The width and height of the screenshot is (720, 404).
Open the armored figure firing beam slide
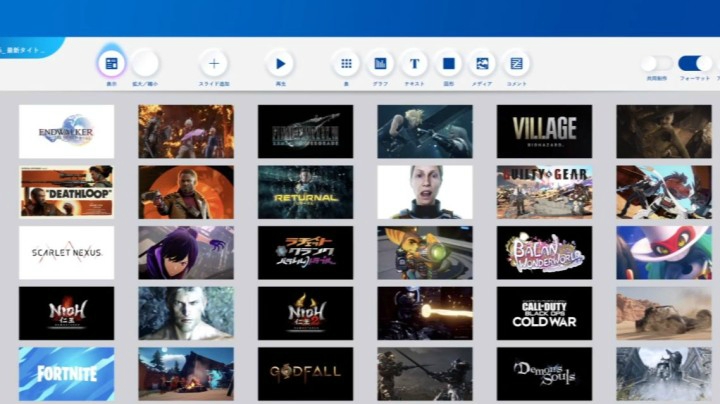425,313
